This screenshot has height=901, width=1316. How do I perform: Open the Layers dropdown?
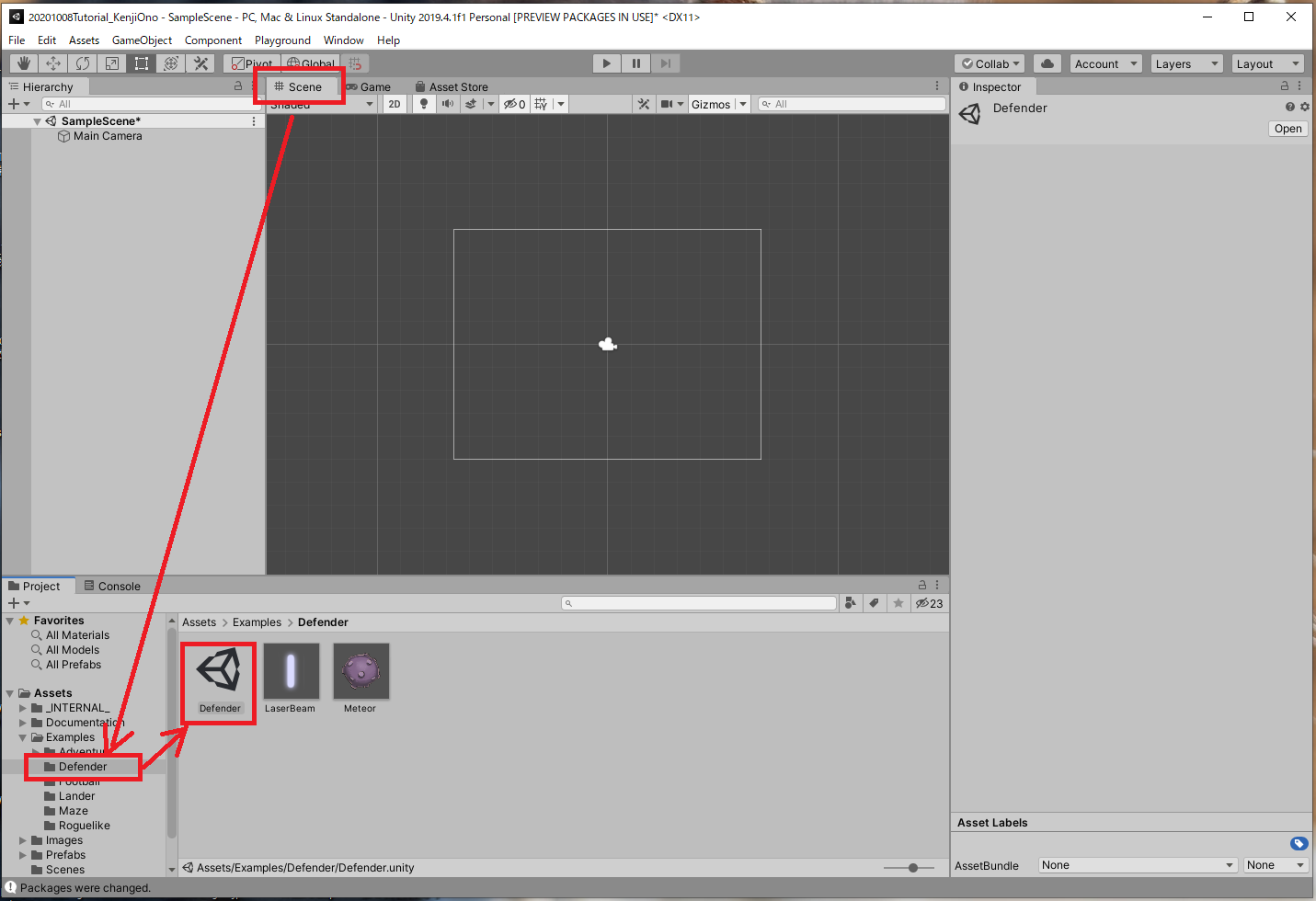[1187, 63]
